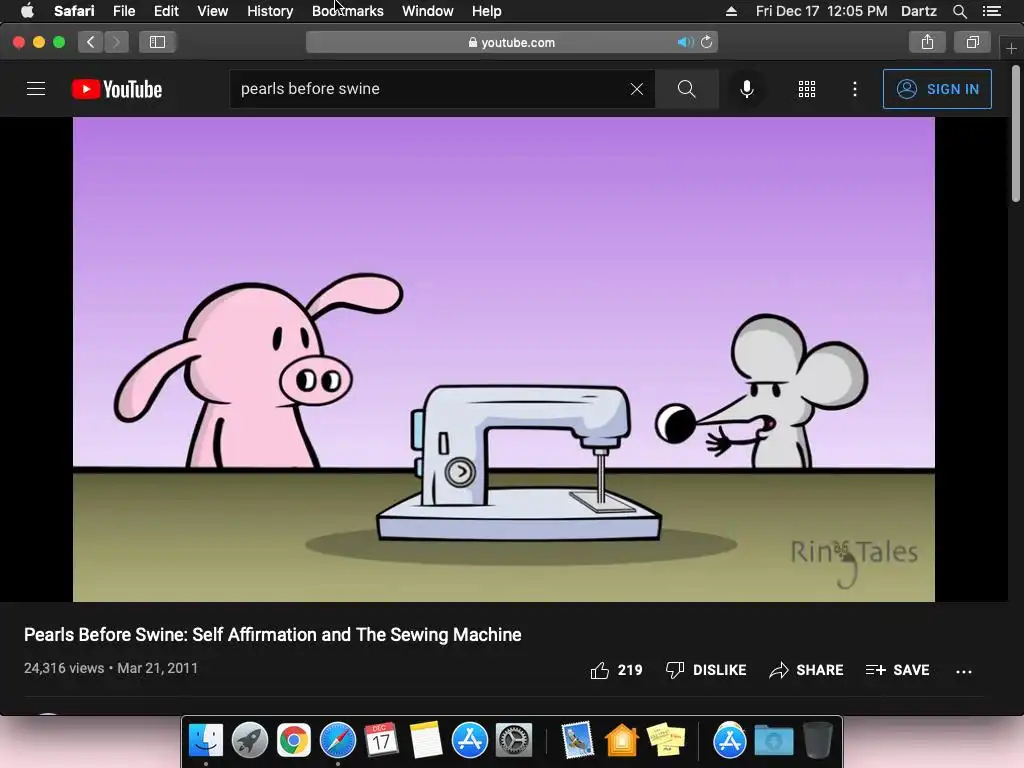Viewport: 1024px width, 768px height.
Task: Click the video title text
Action: point(272,635)
